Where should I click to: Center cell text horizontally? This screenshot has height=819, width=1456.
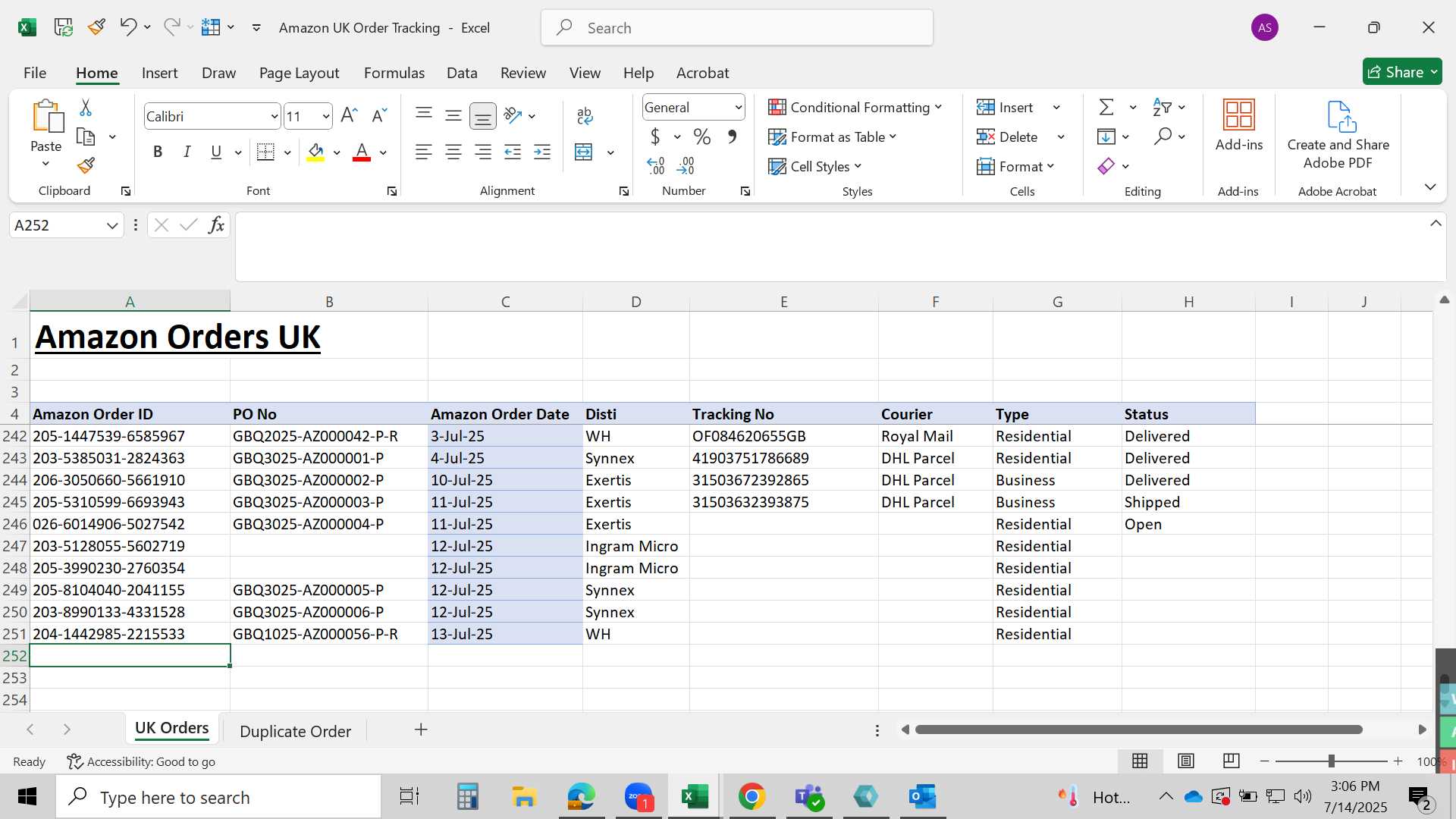(453, 152)
